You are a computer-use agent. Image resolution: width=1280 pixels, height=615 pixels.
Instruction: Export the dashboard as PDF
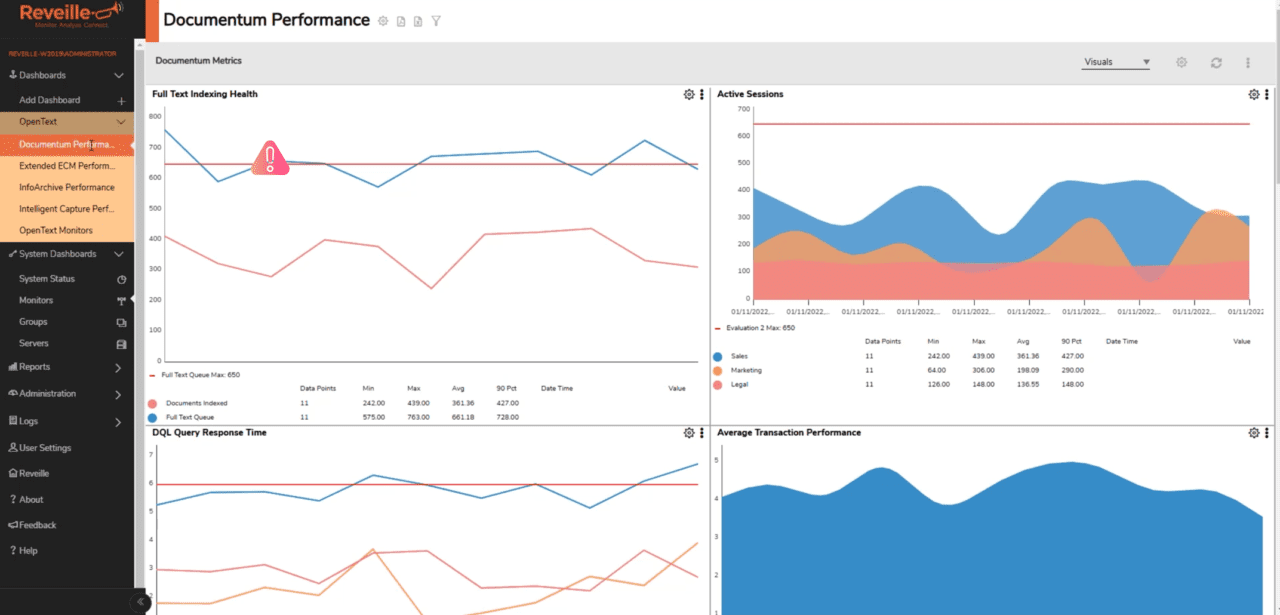click(400, 20)
